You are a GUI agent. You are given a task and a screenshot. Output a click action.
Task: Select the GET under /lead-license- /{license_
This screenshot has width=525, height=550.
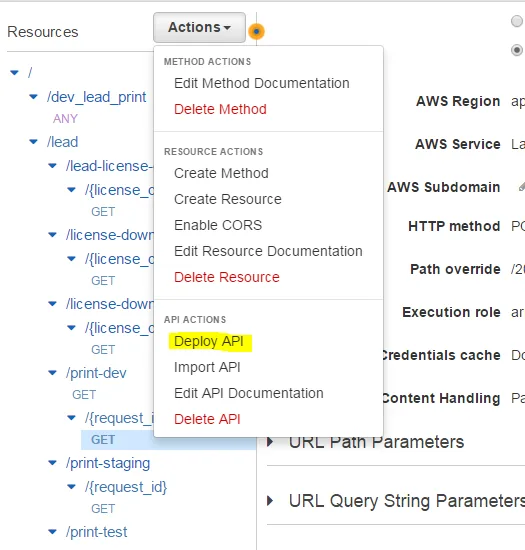pyautogui.click(x=103, y=212)
